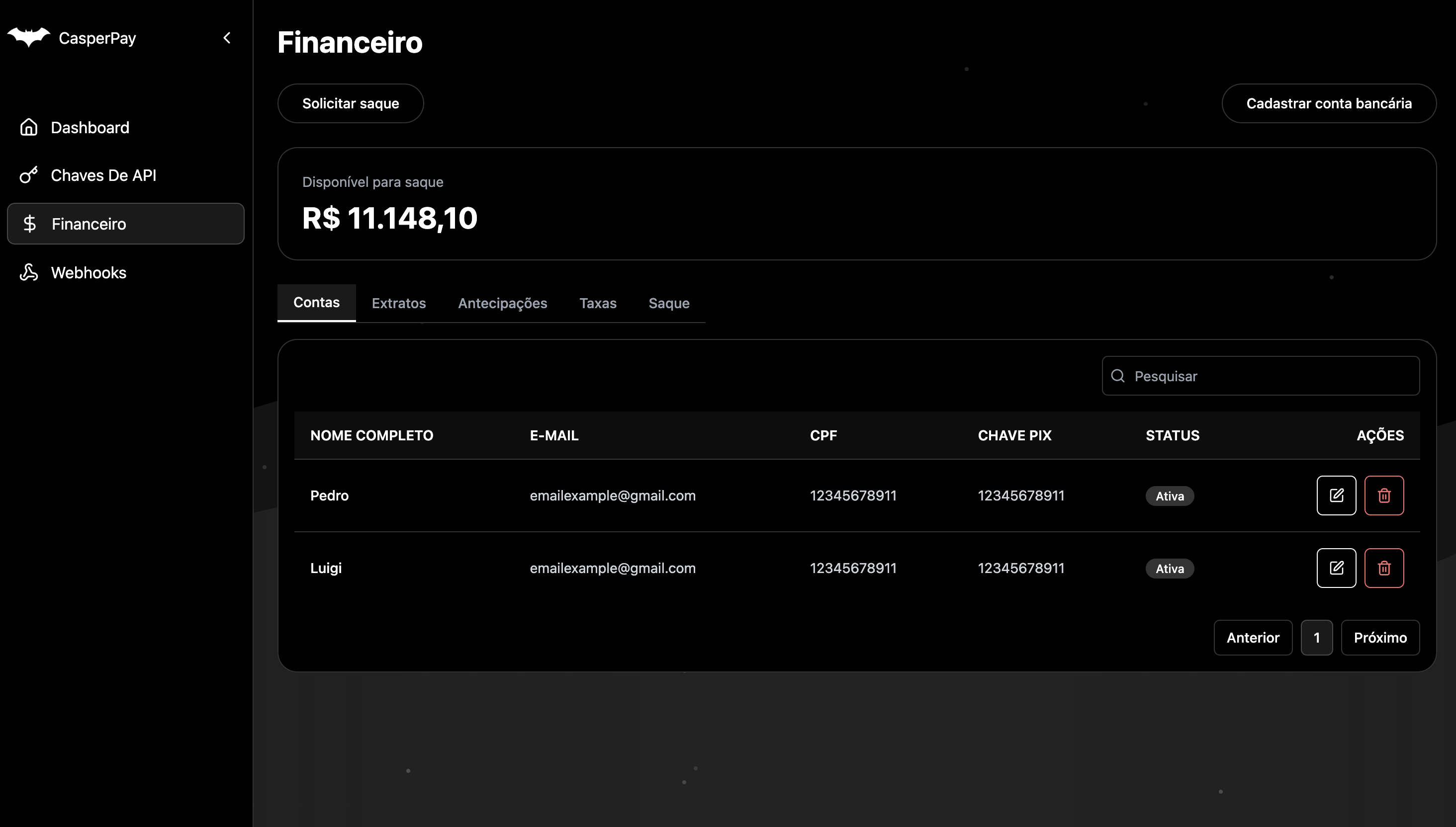Click the search magnifier icon
Viewport: 1456px width, 827px height.
click(x=1118, y=376)
